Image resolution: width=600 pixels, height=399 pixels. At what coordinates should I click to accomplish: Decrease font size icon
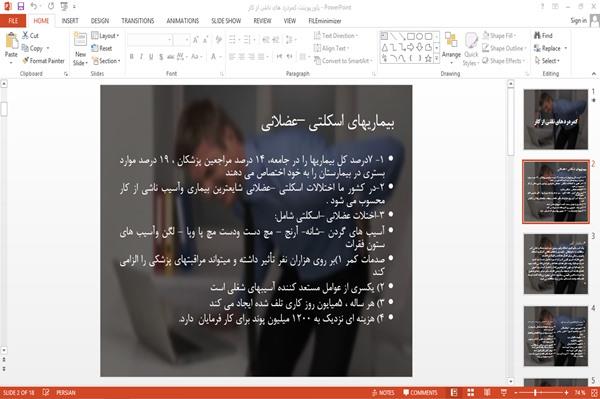(205, 40)
